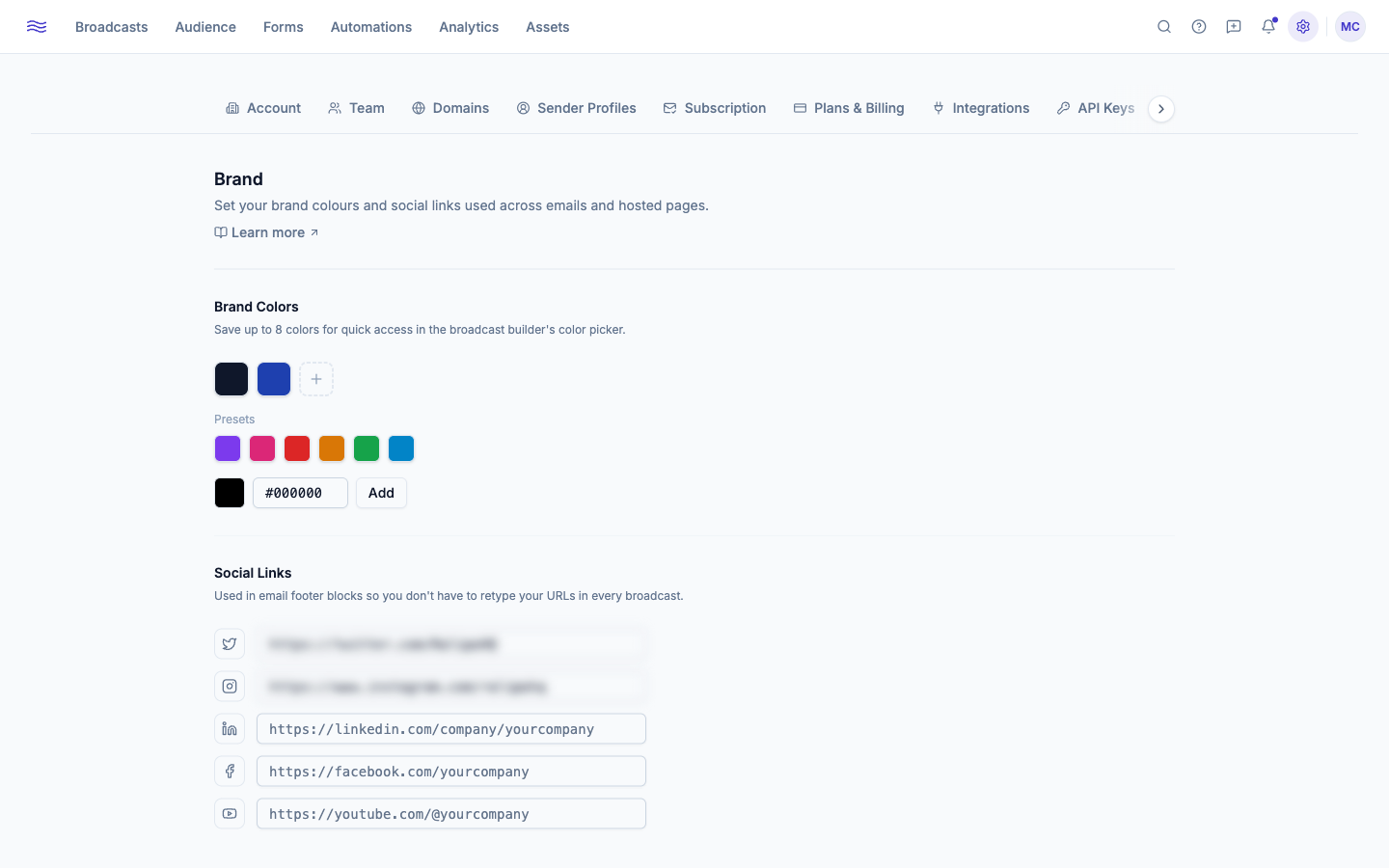Select the saved blue brand color
The image size is (1389, 868).
point(274,379)
